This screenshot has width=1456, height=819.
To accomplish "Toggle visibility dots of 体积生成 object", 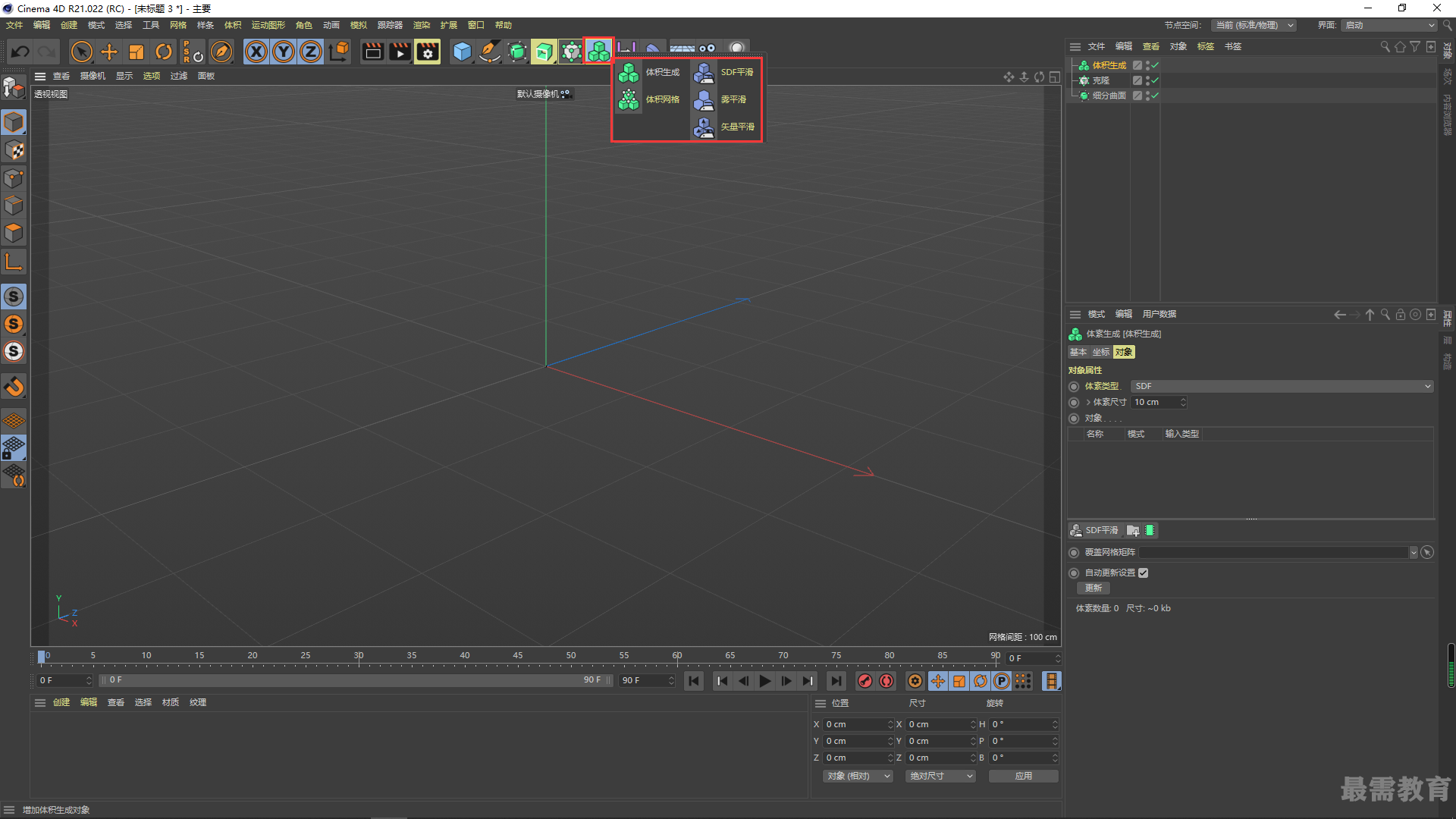I will pos(1147,65).
